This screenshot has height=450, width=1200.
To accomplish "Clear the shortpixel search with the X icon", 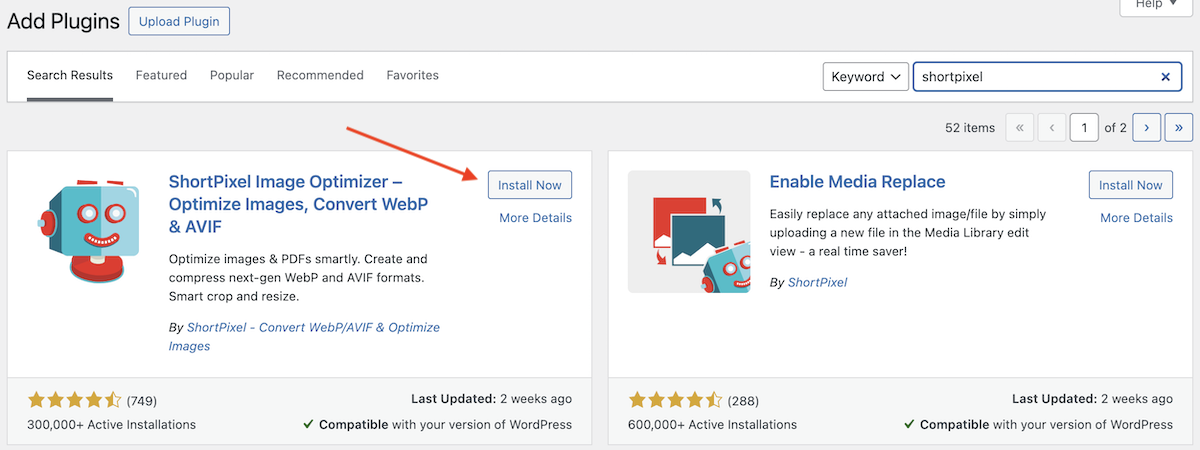I will (1165, 77).
